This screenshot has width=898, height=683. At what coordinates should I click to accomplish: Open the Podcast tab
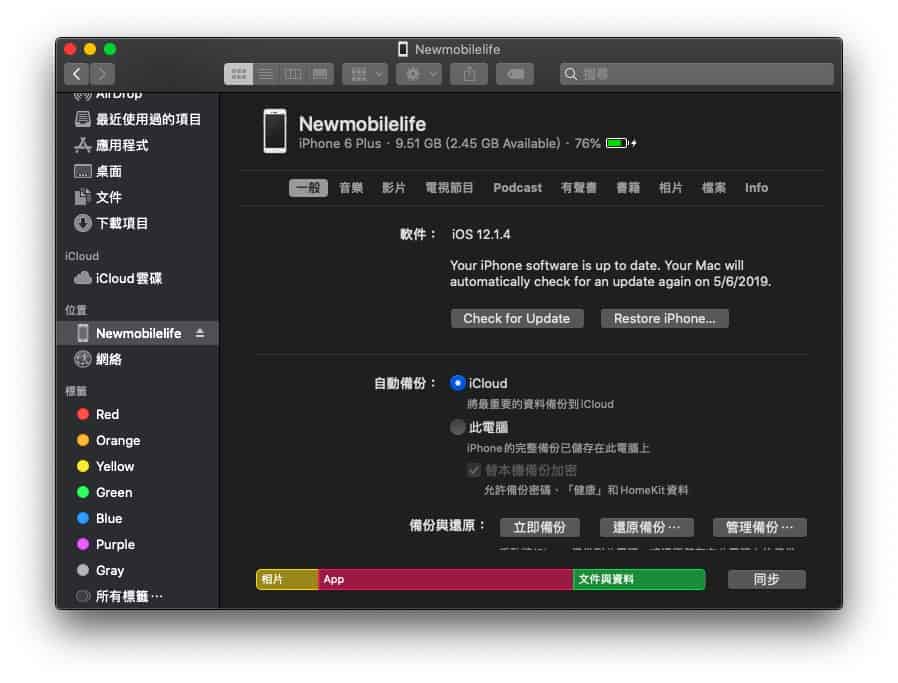pos(517,188)
